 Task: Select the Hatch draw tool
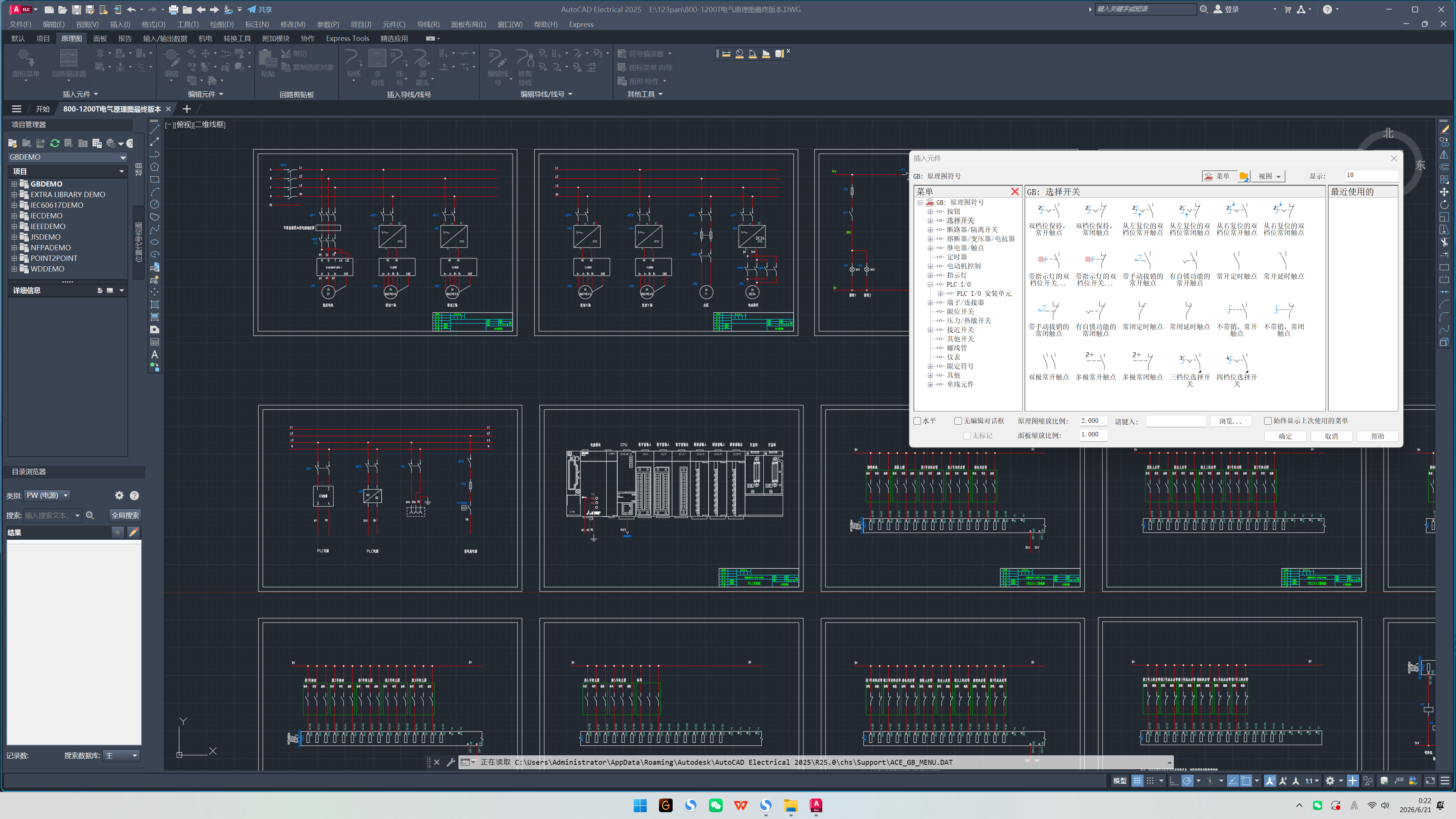pyautogui.click(x=154, y=304)
